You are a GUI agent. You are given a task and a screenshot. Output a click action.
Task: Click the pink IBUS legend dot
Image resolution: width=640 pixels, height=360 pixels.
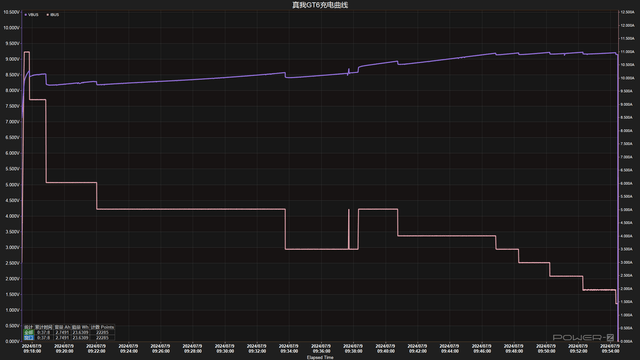coord(48,15)
